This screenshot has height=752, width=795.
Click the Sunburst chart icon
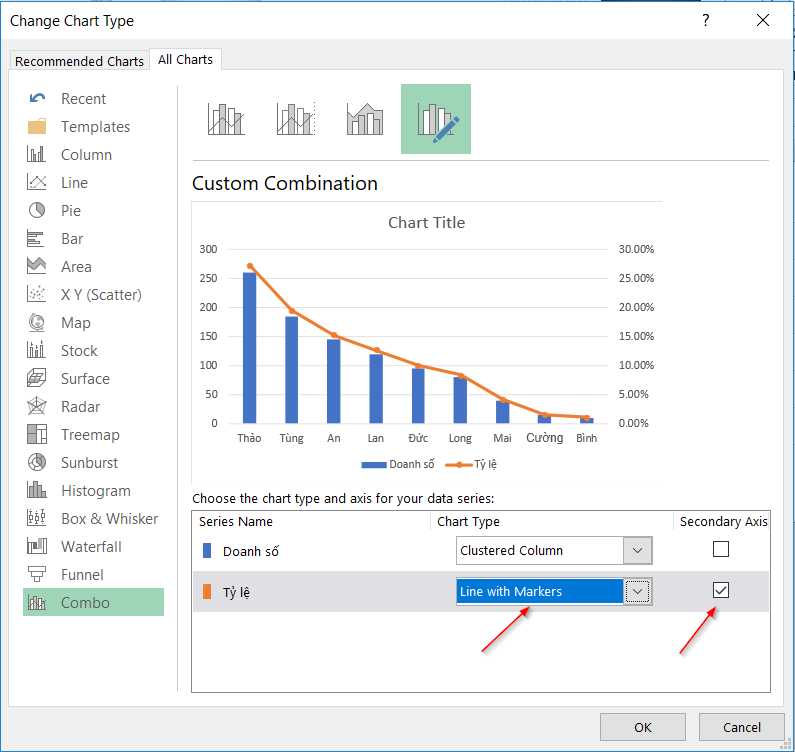37,462
